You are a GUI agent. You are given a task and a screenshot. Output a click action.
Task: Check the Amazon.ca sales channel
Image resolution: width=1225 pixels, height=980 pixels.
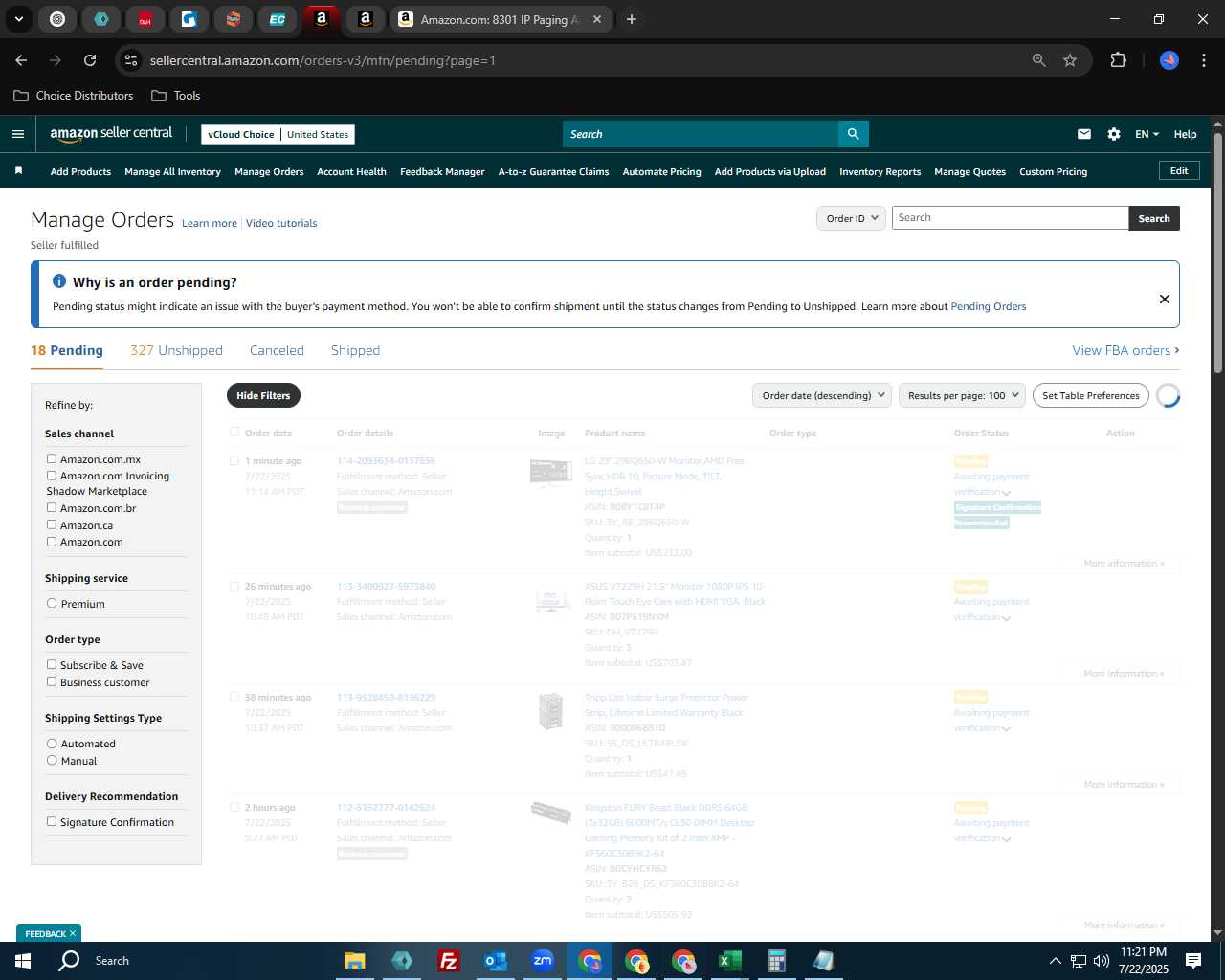(x=52, y=525)
